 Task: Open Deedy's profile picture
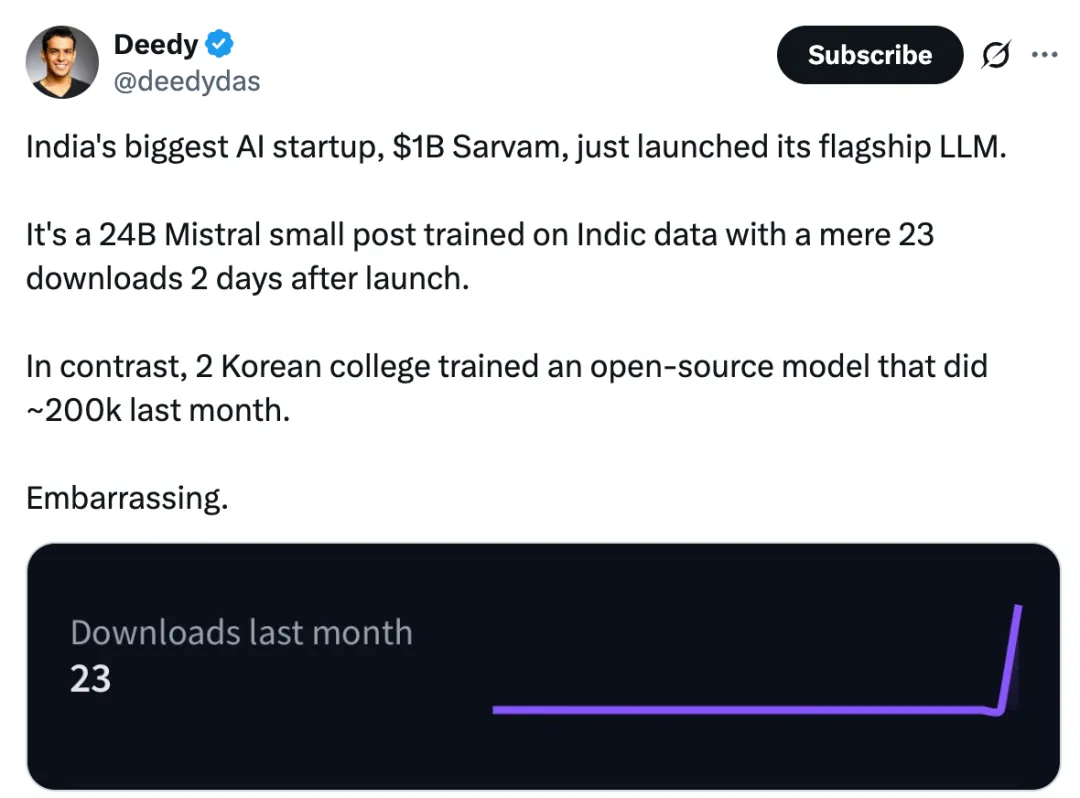tap(64, 62)
